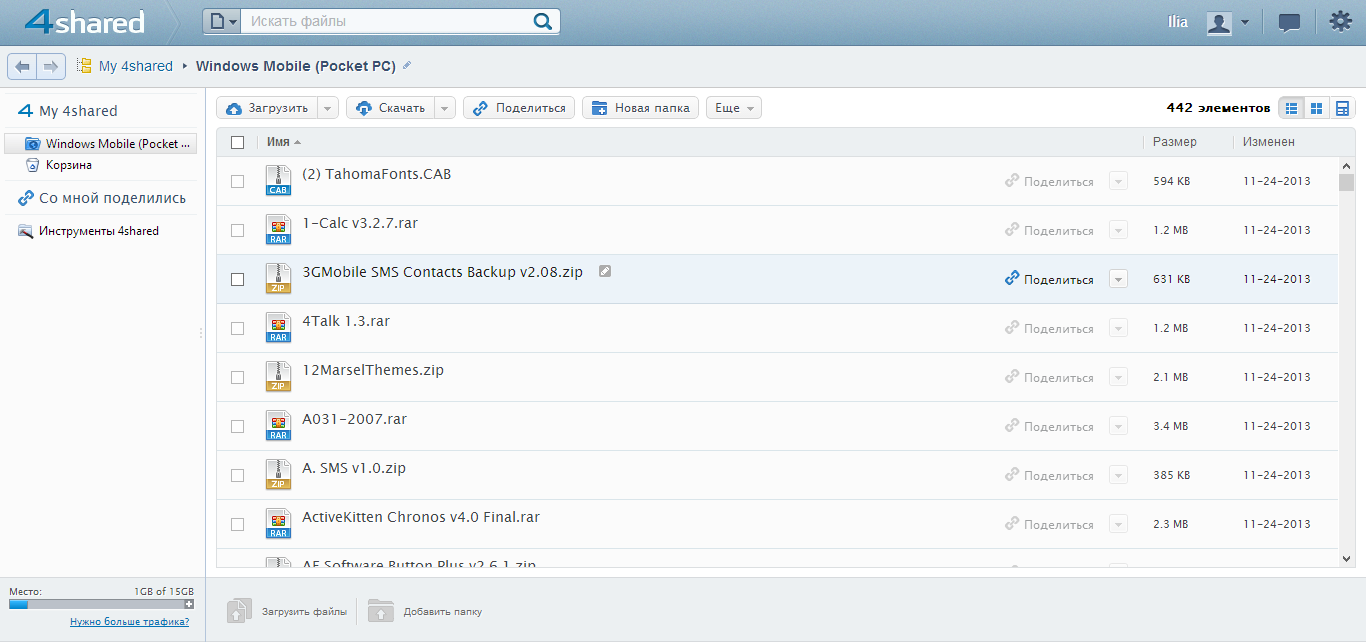Open Со мной поделились section
Viewport: 1366px width, 642px height.
point(102,198)
